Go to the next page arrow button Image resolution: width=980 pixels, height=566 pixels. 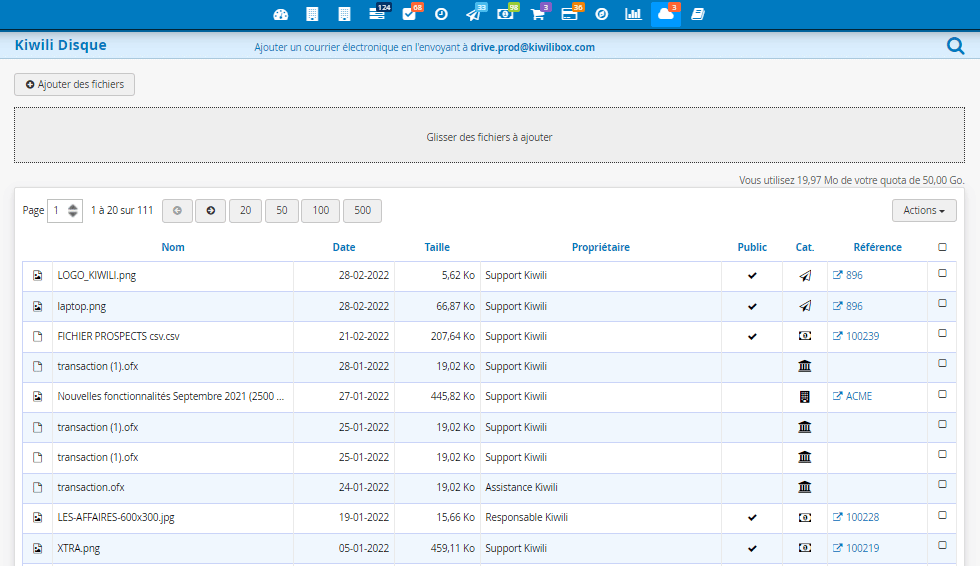[x=210, y=211]
